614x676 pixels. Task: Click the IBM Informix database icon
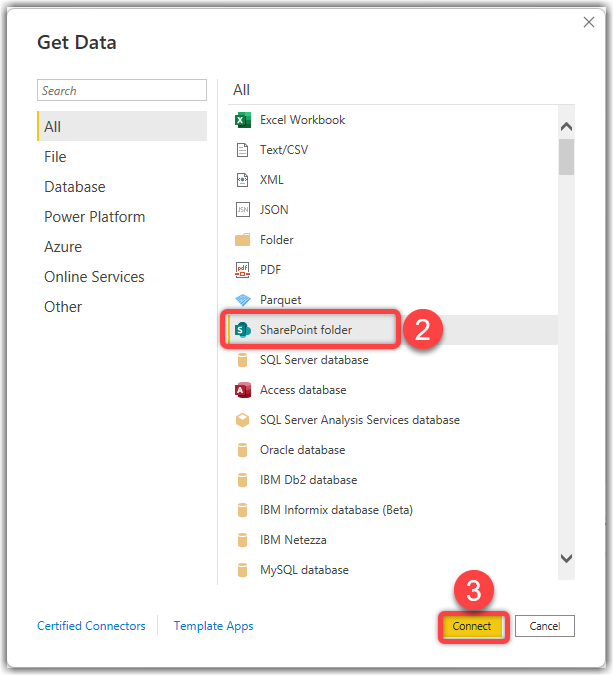[x=243, y=510]
